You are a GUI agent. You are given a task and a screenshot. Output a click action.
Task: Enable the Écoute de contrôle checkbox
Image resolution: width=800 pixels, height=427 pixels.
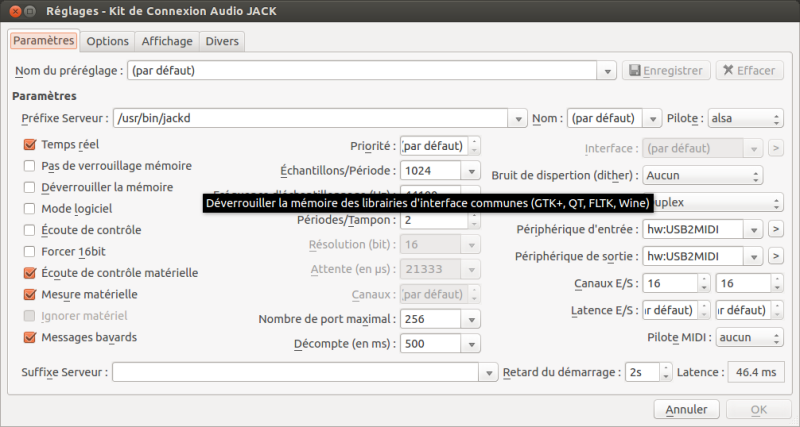pyautogui.click(x=30, y=230)
